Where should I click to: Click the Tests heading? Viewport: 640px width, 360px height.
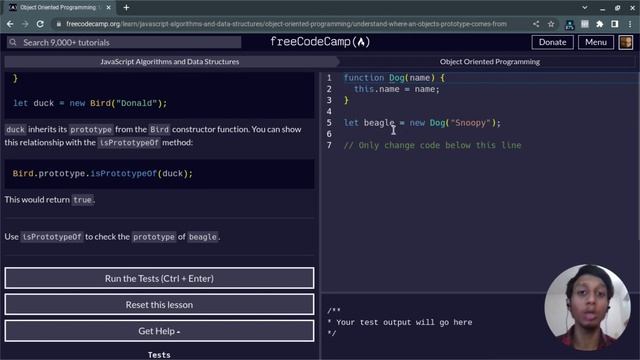click(x=159, y=355)
